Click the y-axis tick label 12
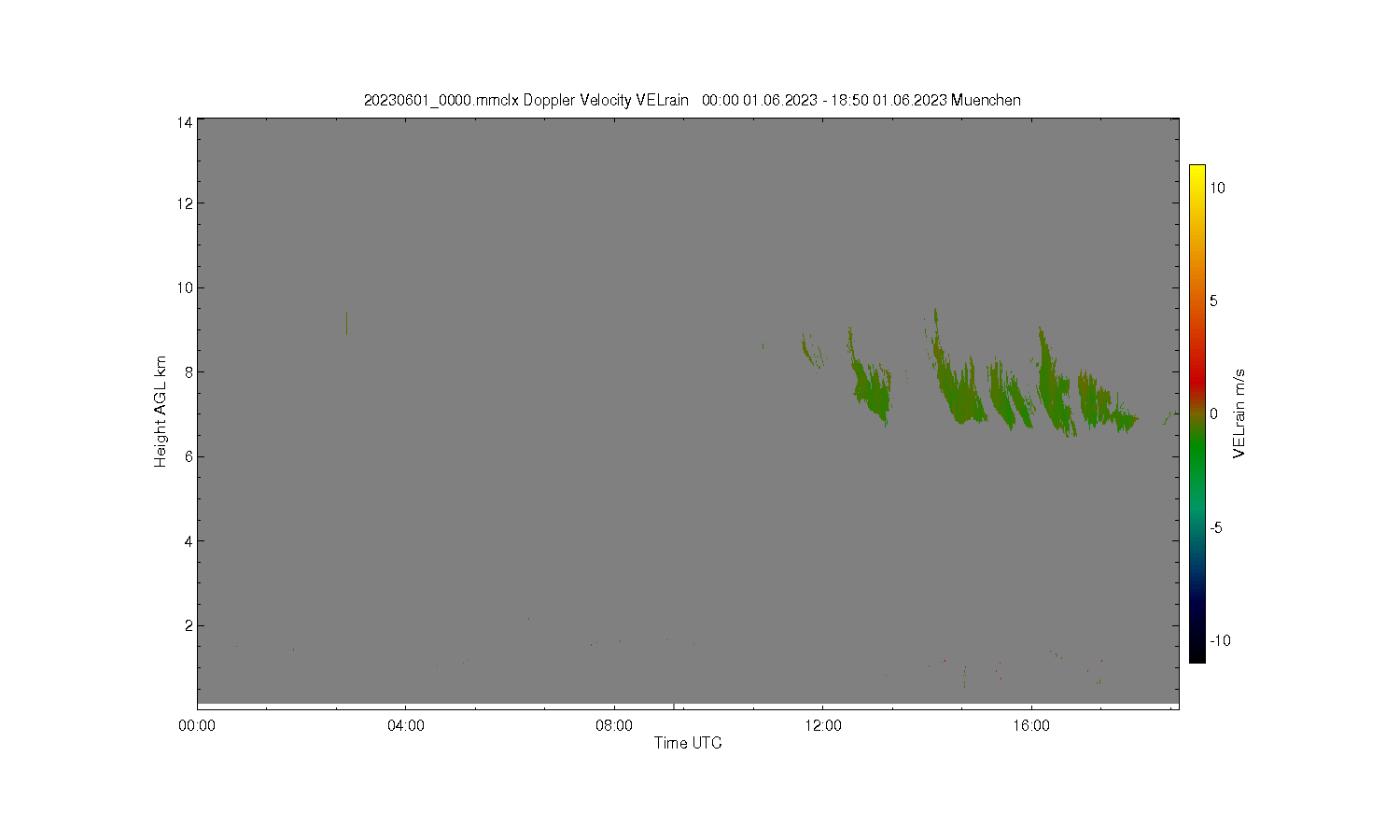The height and width of the screenshot is (840, 1400). [185, 203]
